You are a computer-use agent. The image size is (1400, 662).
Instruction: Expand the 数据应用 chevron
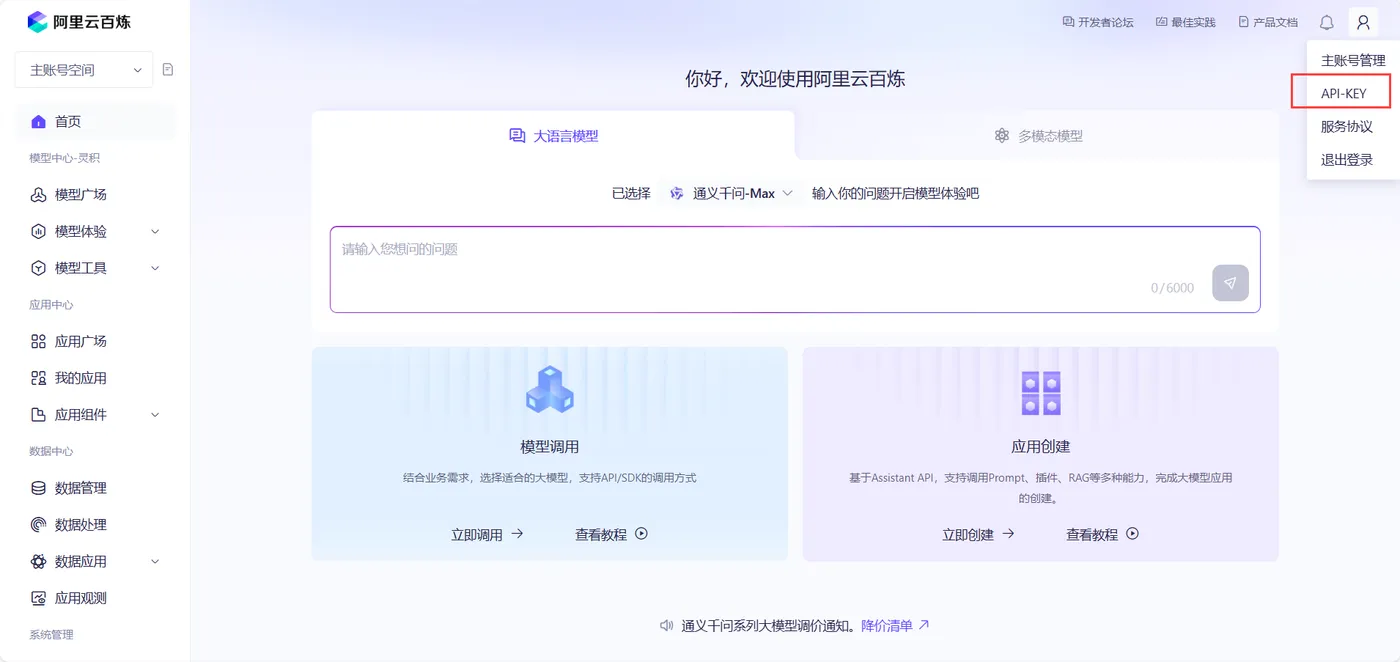(x=155, y=562)
